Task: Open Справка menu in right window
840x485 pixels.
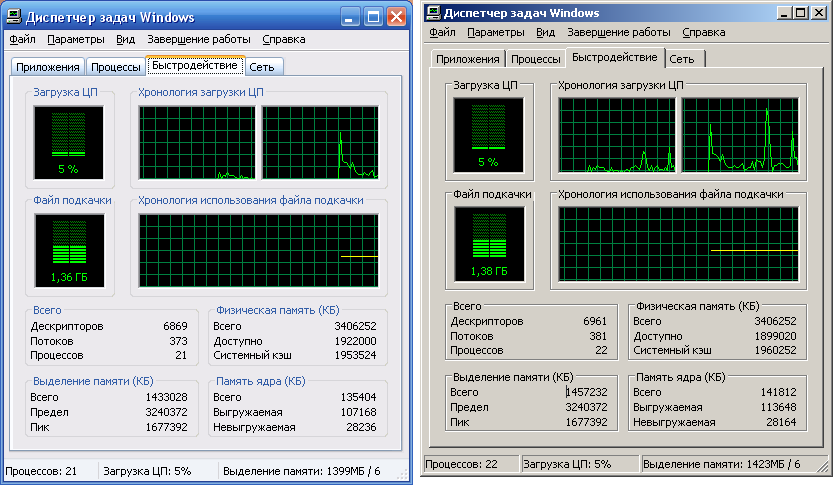Action: pos(704,33)
